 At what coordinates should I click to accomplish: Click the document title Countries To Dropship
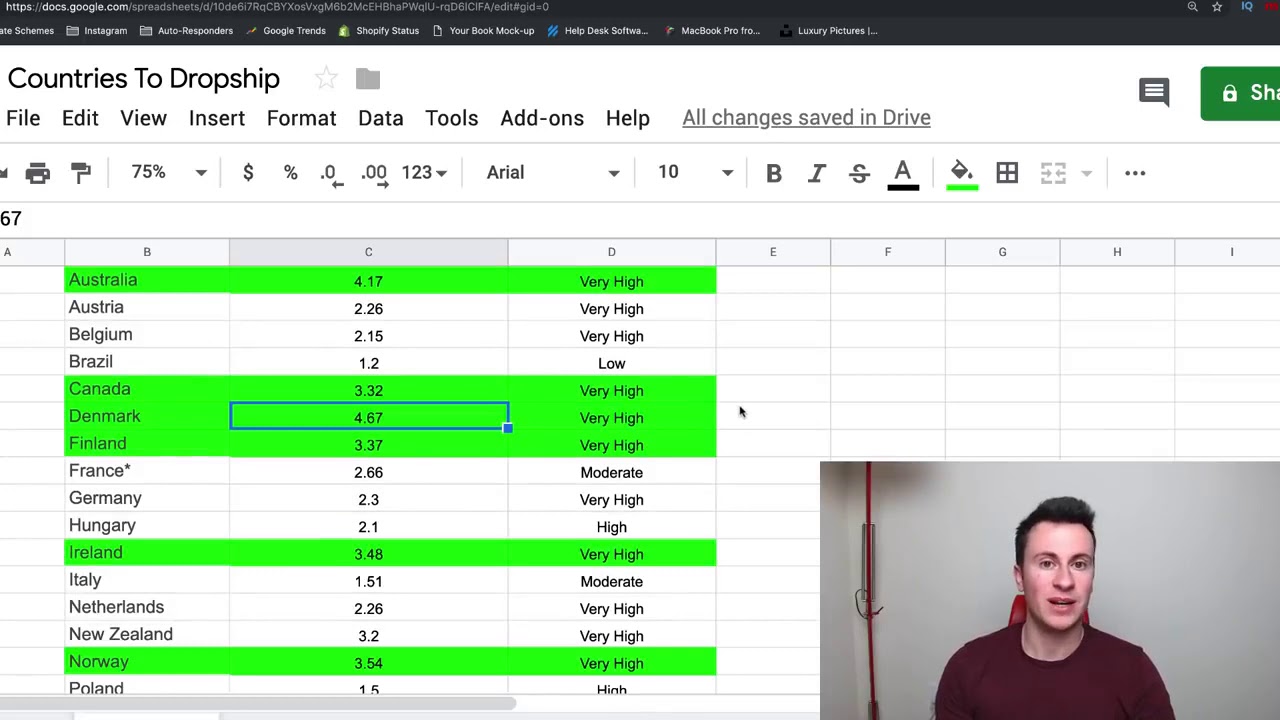coord(143,78)
